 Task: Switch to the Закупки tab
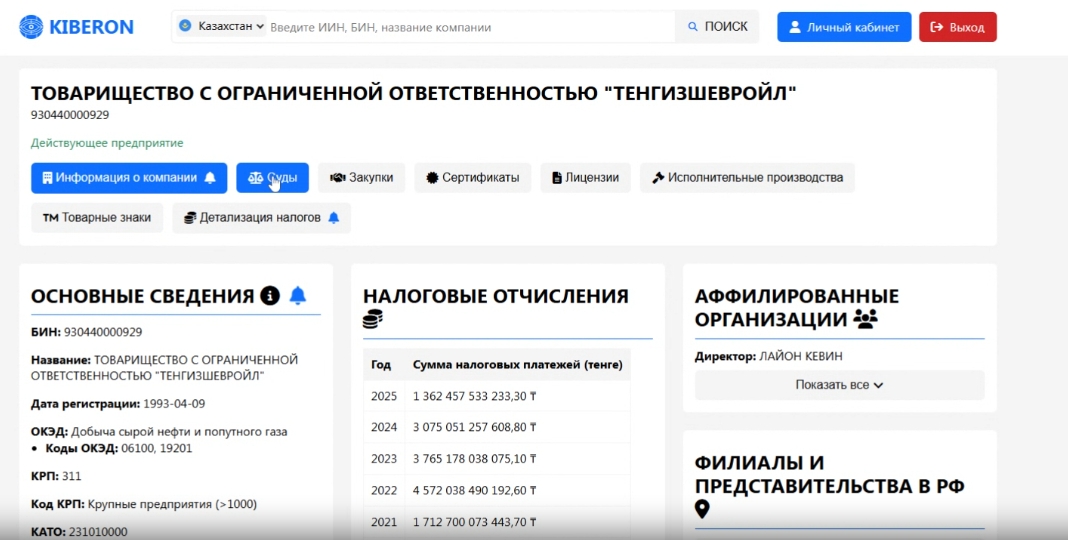point(362,178)
